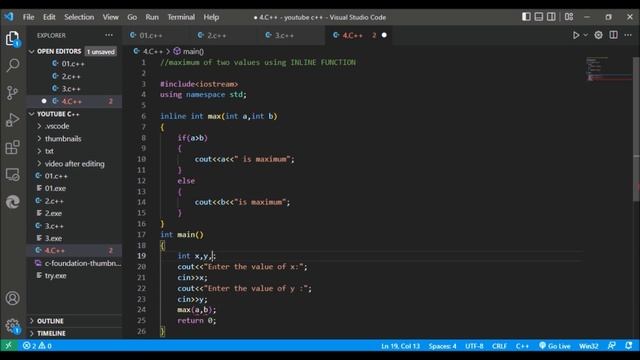Open the Edit menu
The image size is (640, 360).
[49, 17]
